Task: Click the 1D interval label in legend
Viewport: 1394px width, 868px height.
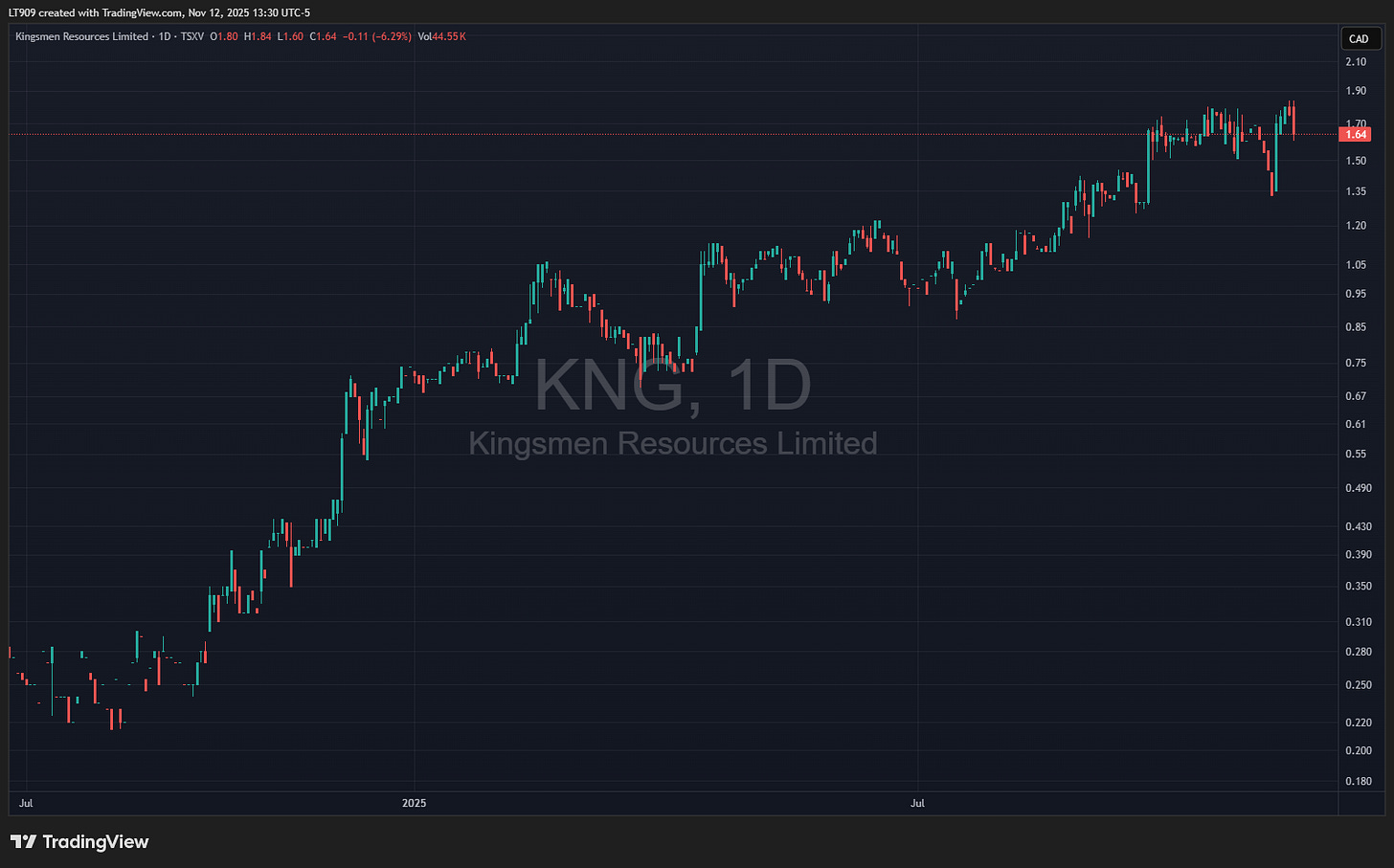Action: tap(164, 36)
